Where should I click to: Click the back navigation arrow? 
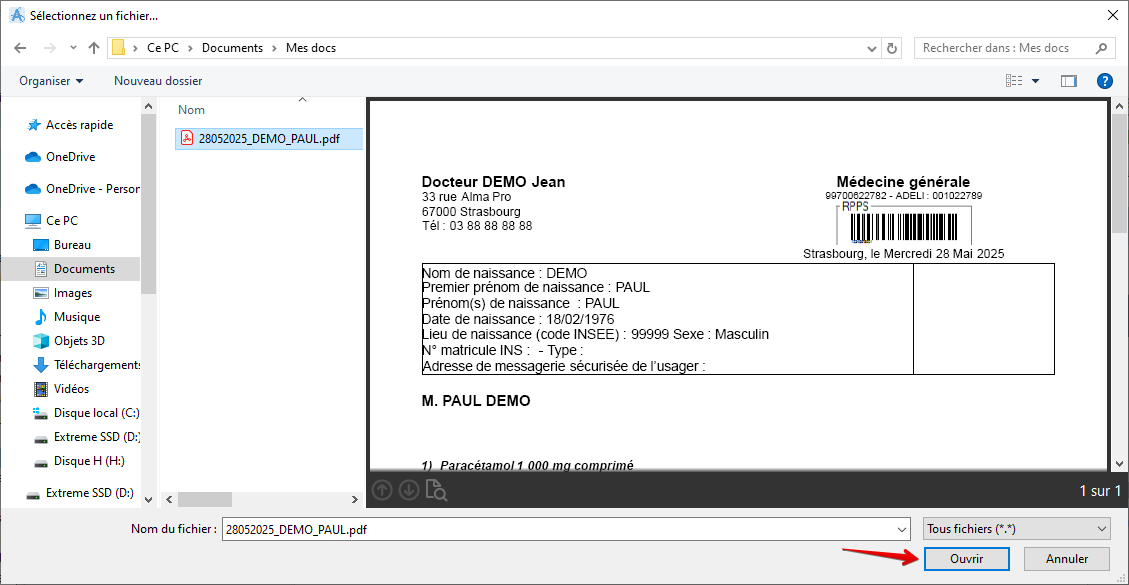tap(21, 48)
